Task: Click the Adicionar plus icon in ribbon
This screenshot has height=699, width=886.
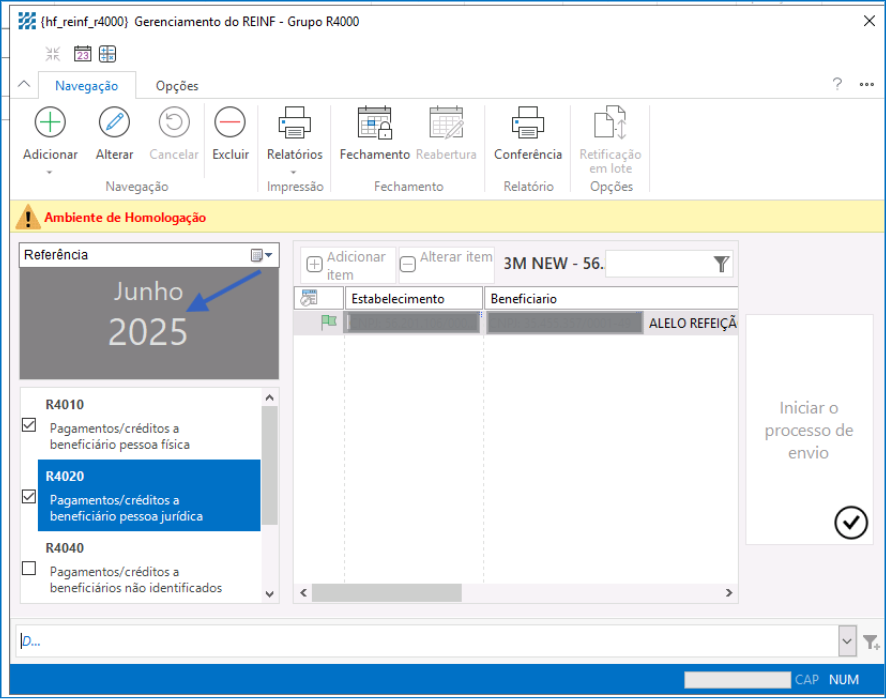Action: pos(50,123)
